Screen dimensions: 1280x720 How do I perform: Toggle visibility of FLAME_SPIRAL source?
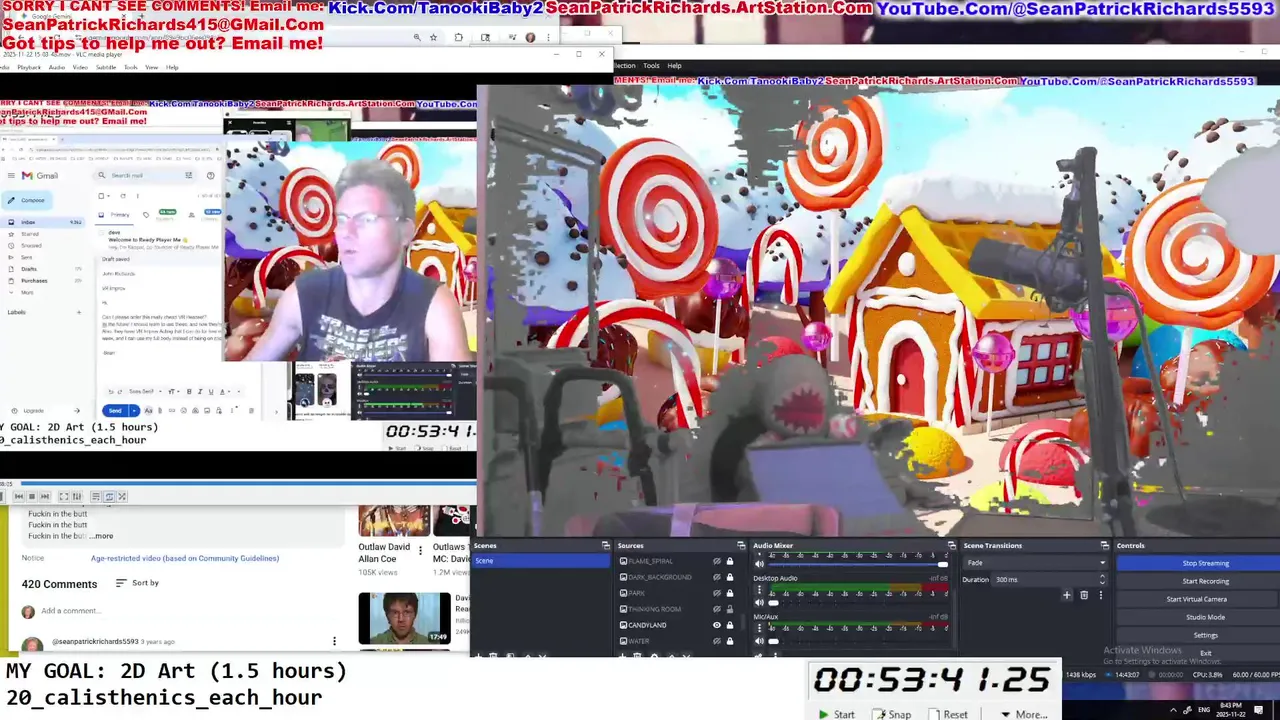pos(717,561)
